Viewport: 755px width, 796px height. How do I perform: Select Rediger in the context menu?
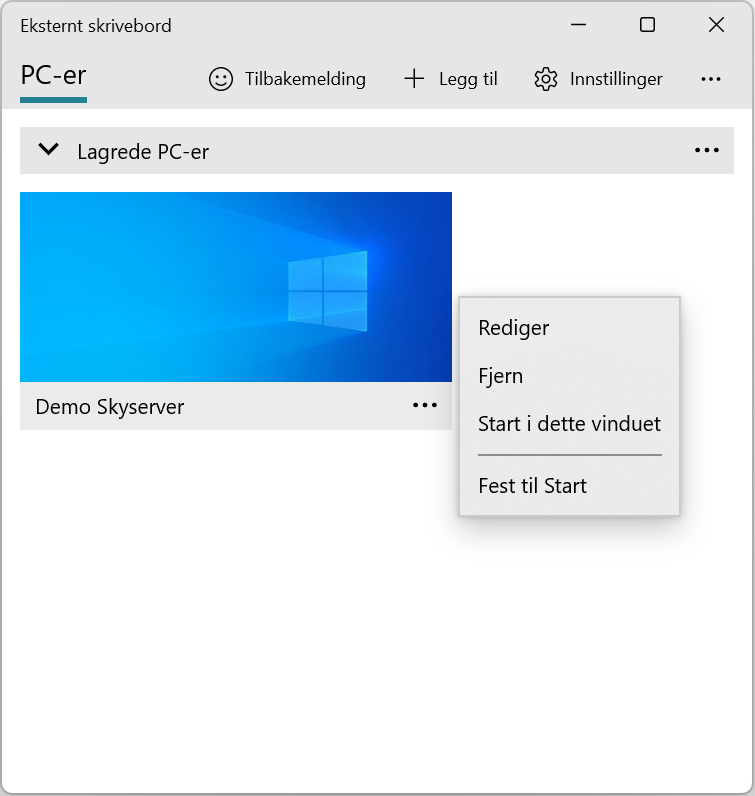(x=514, y=328)
